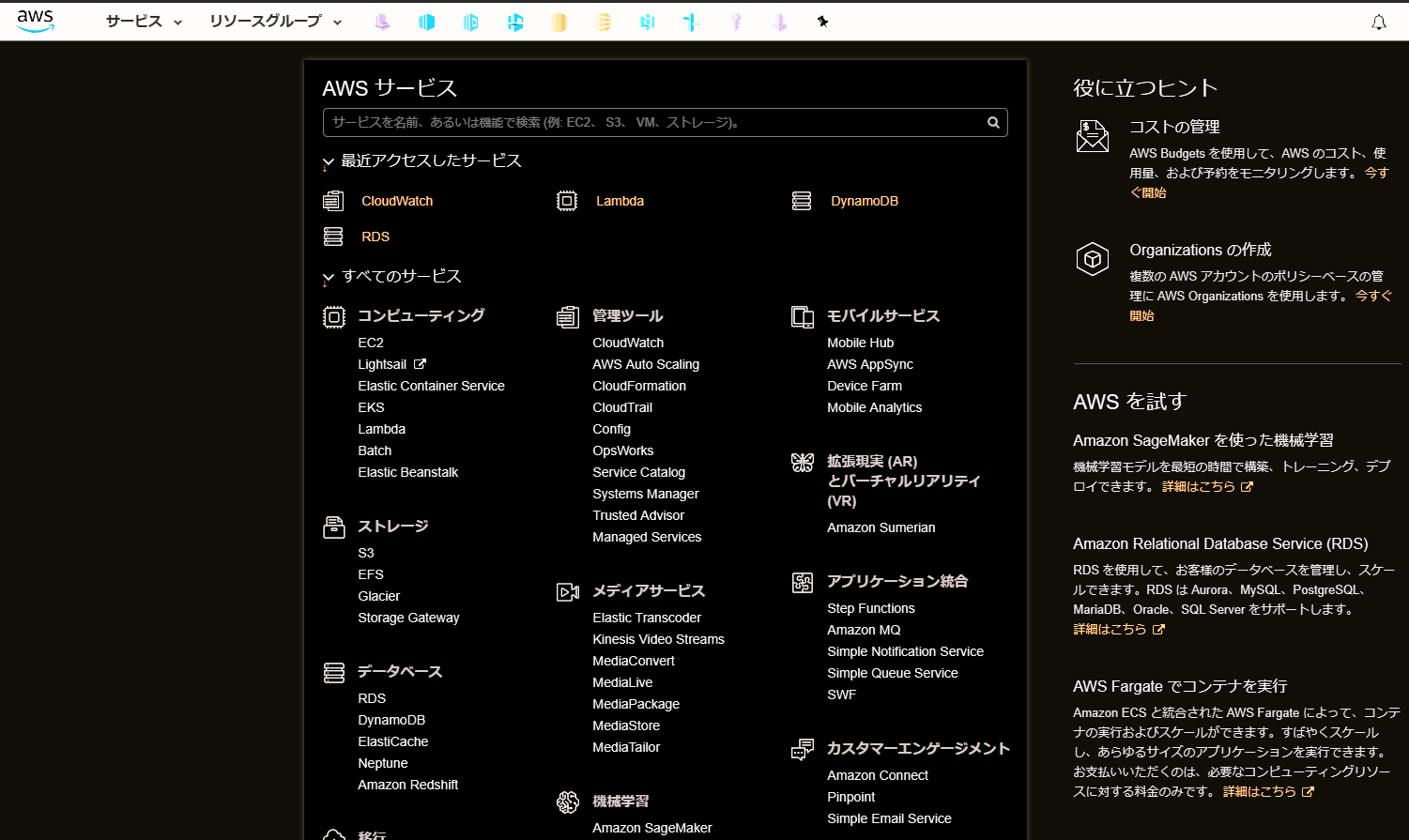The image size is (1409, 840).
Task: Click the solid yellow cylinder shortcut icon
Action: tap(559, 22)
